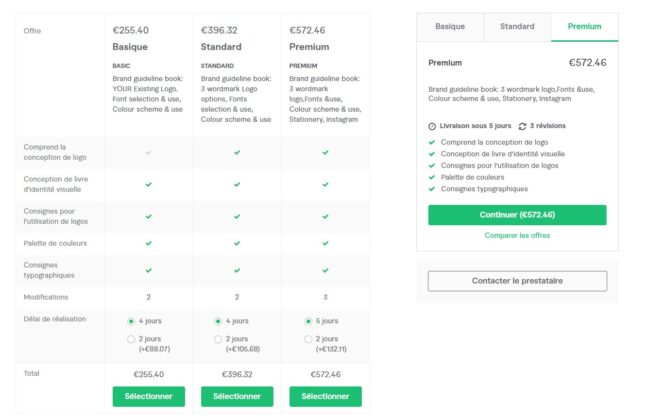Switch to the Basique tab
The height and width of the screenshot is (418, 664).
point(450,27)
